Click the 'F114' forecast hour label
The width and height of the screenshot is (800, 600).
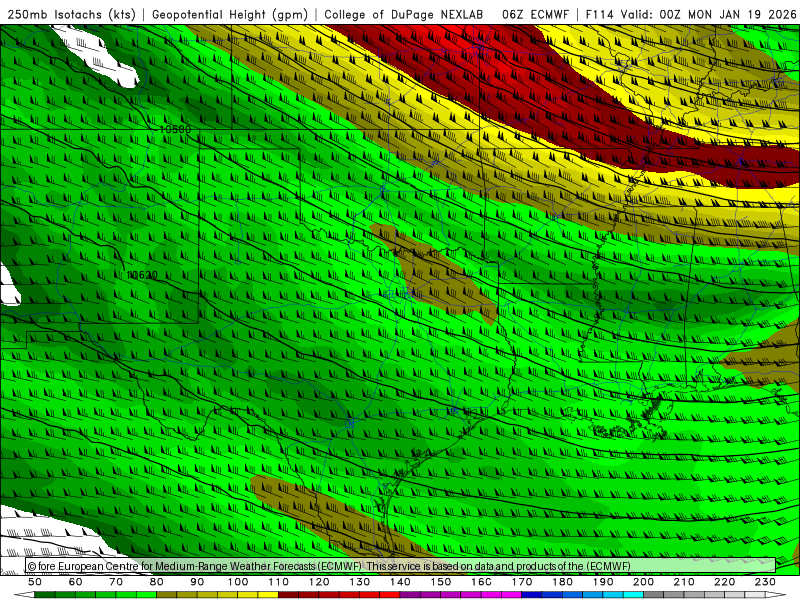599,14
